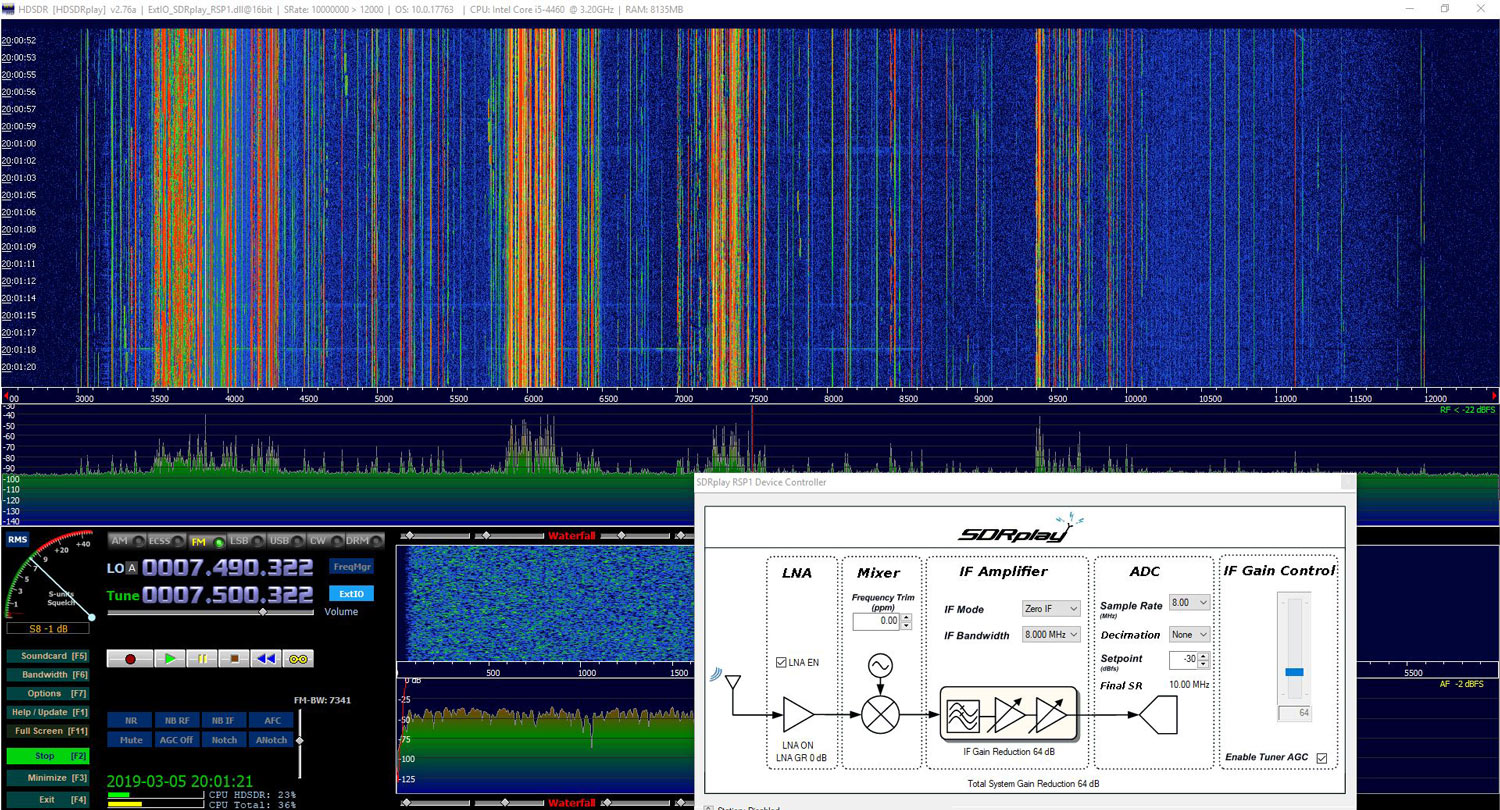This screenshot has width=1500, height=810.
Task: Open Soundcard [F5] settings
Action: pos(47,656)
